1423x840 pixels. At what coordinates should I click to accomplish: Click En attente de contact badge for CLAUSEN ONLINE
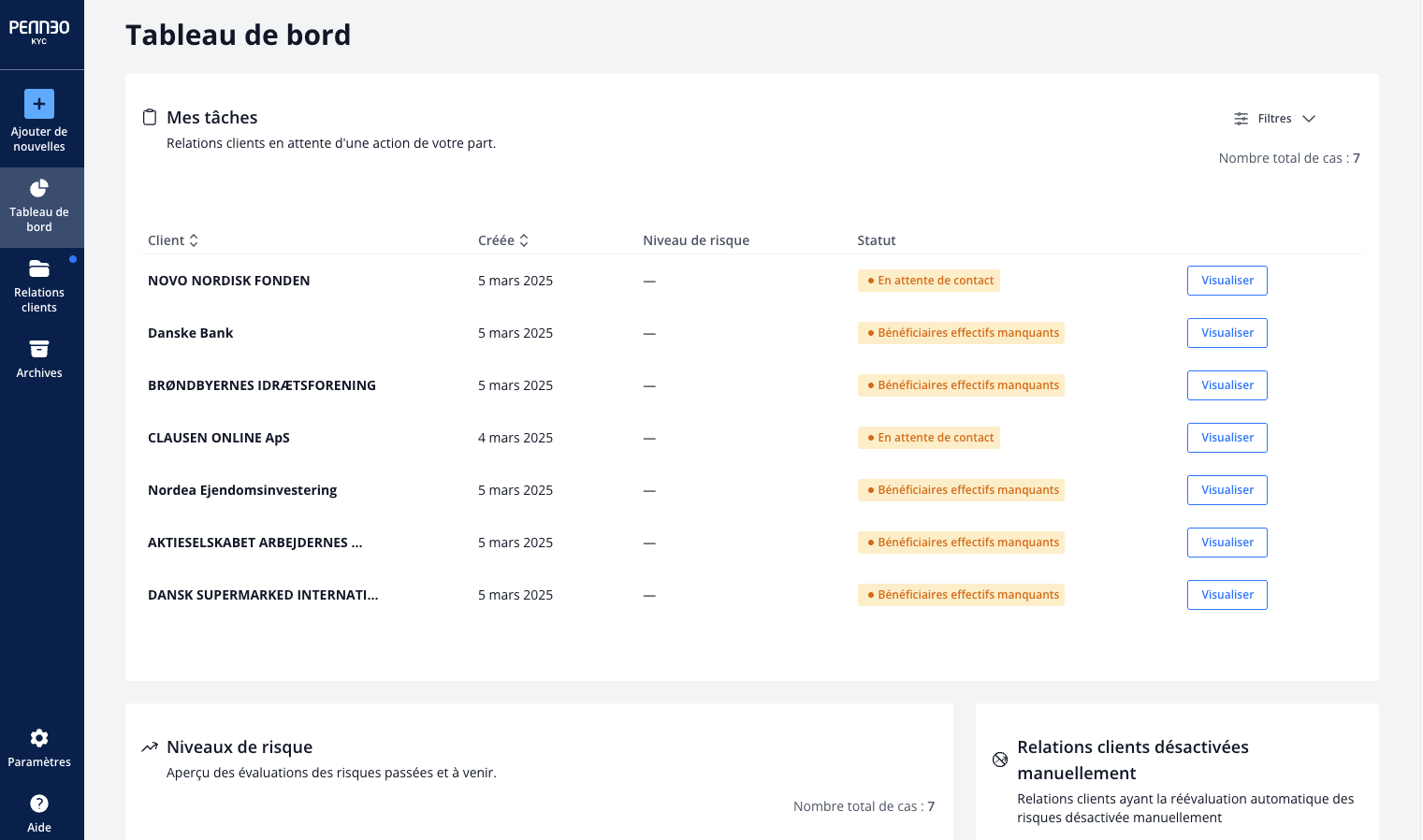[x=929, y=438]
